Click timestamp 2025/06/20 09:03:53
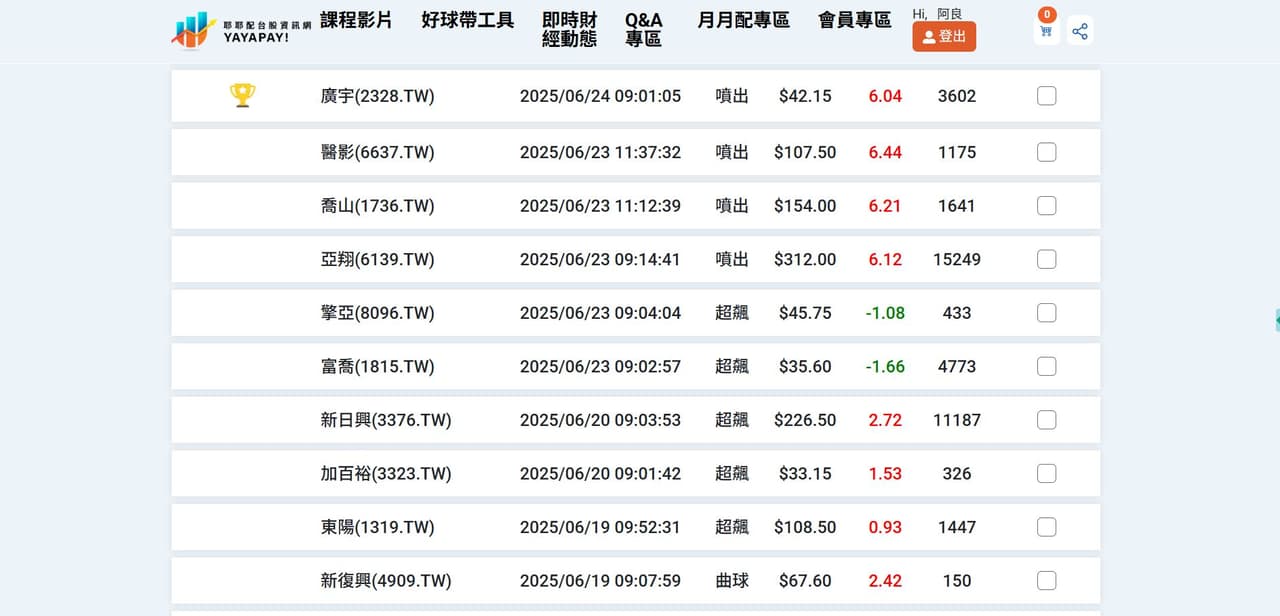Screen dimensions: 1280x616 point(600,420)
